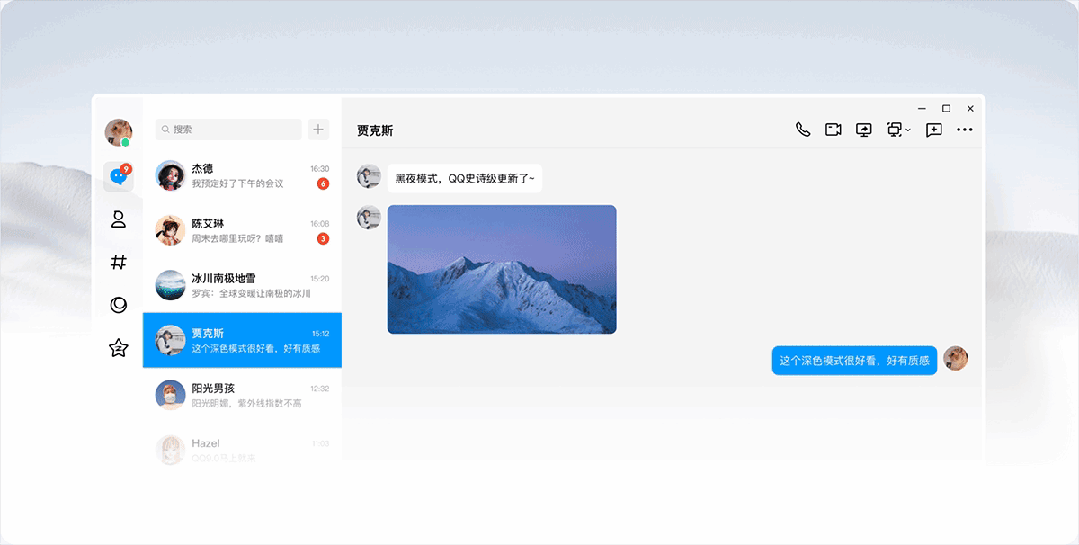Screen dimensions: 1079x545
Task: Click 阳光男孩's avatar in chat list
Action: click(x=170, y=396)
